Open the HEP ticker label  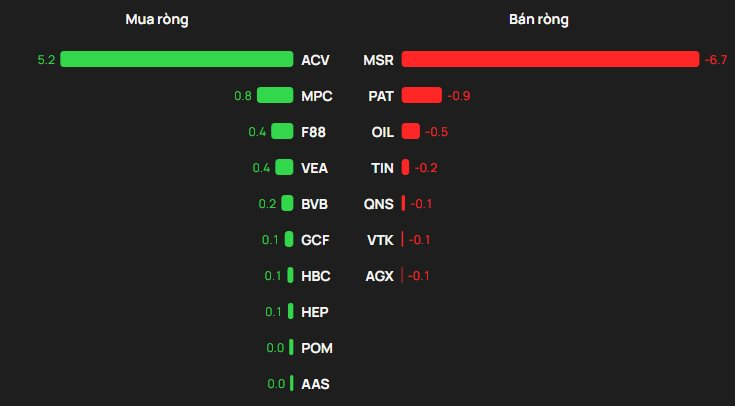click(x=315, y=312)
